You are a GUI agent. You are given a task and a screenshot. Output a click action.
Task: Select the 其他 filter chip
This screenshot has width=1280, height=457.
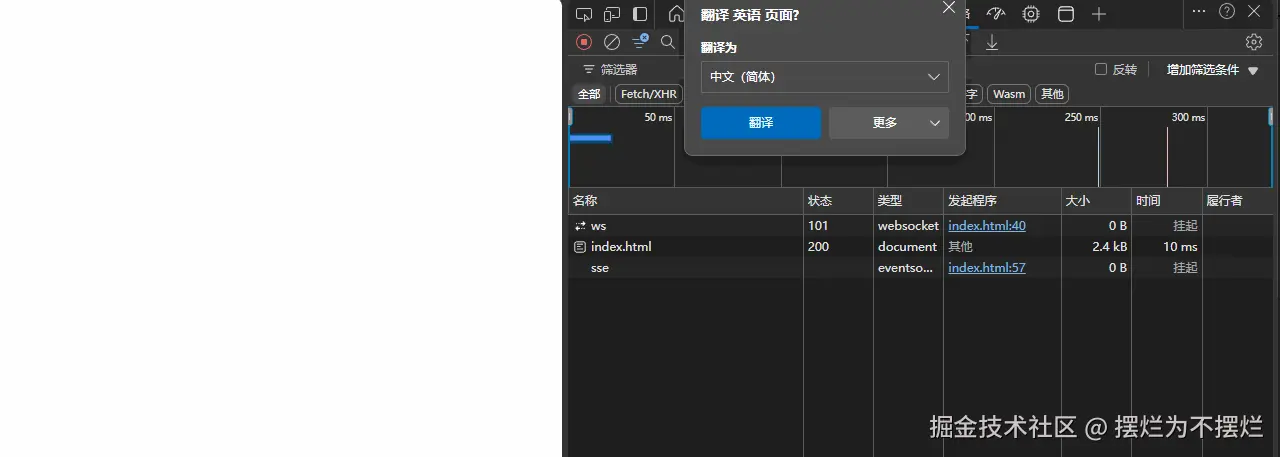click(x=1052, y=94)
